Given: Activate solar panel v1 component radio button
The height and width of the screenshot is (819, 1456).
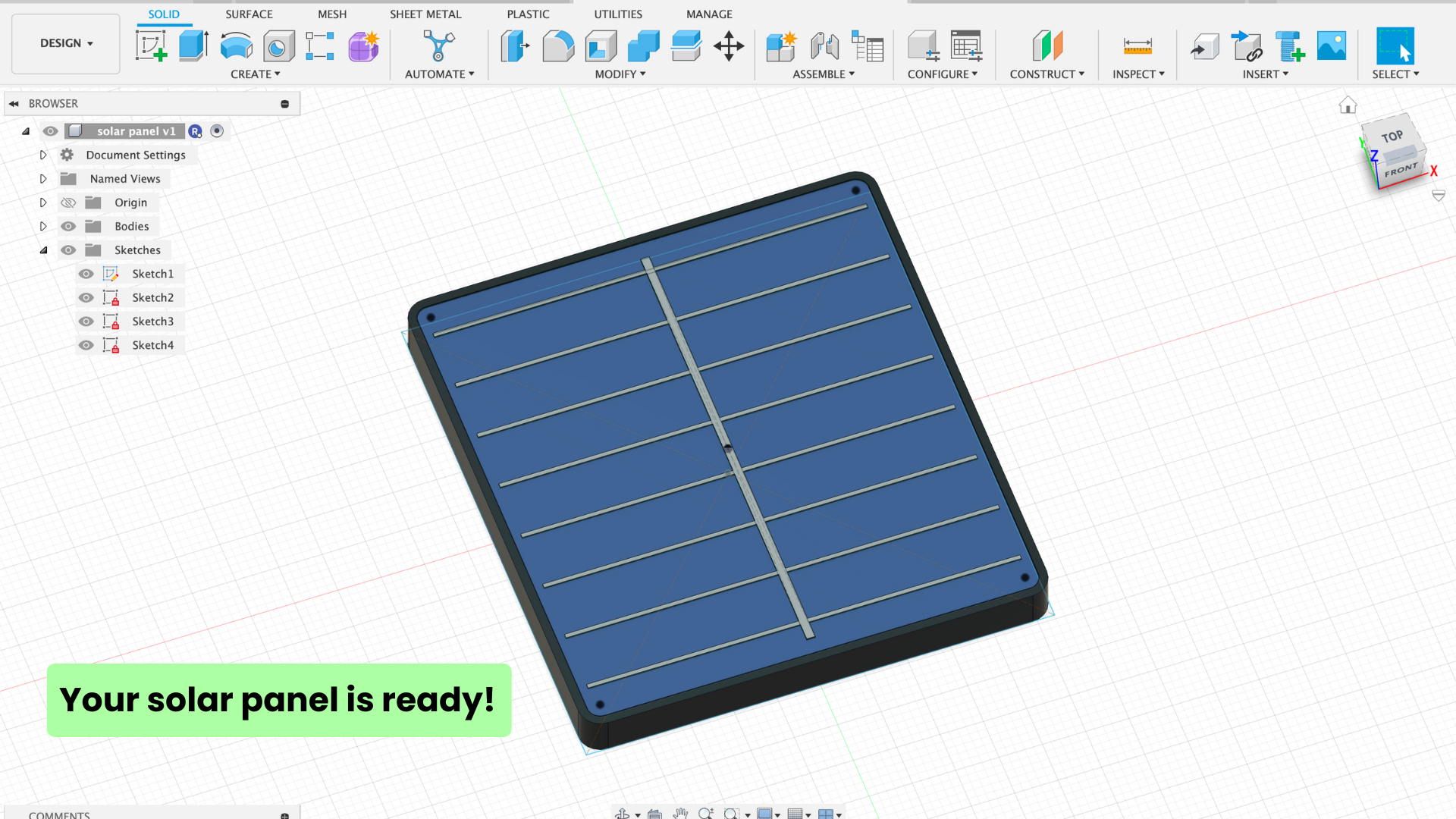Looking at the screenshot, I should [217, 131].
